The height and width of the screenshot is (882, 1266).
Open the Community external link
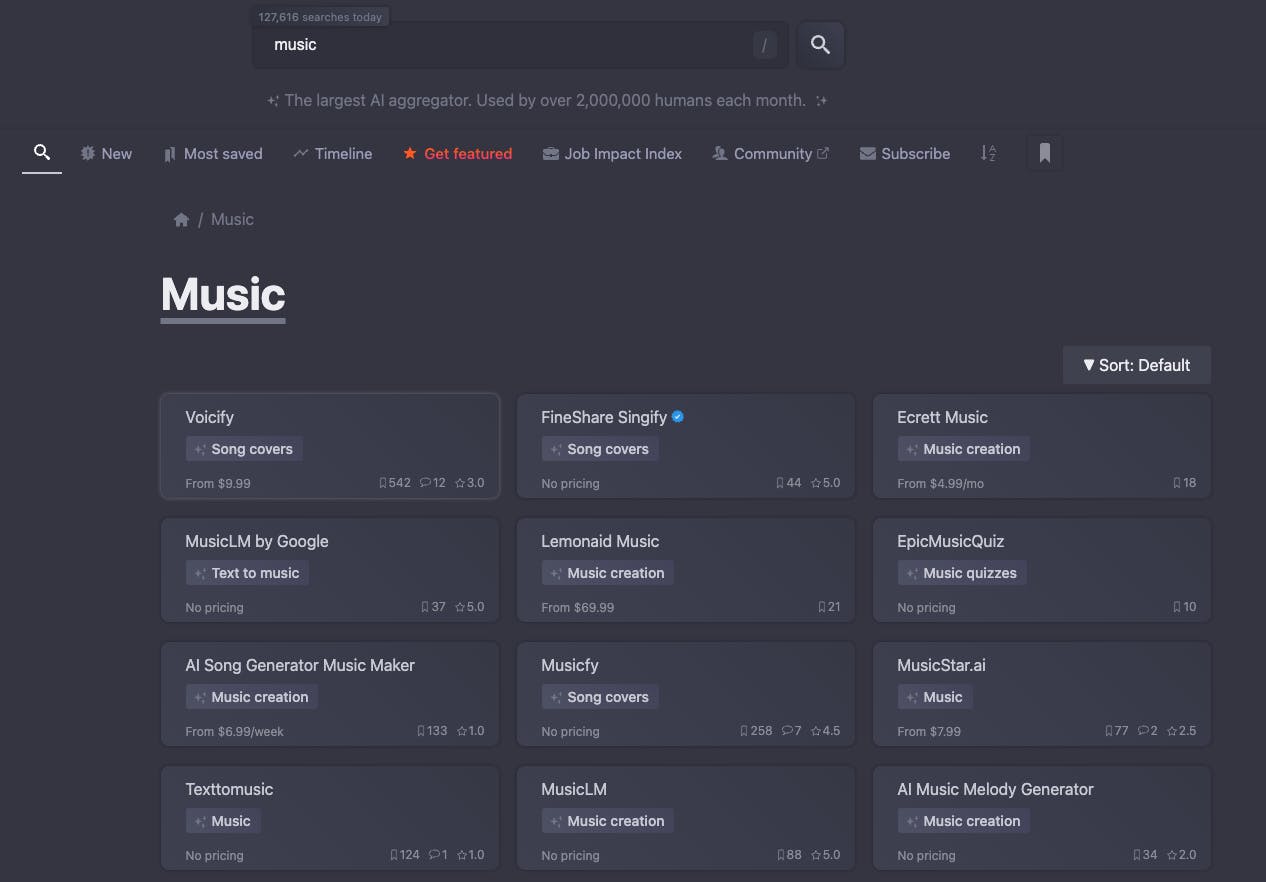[771, 154]
